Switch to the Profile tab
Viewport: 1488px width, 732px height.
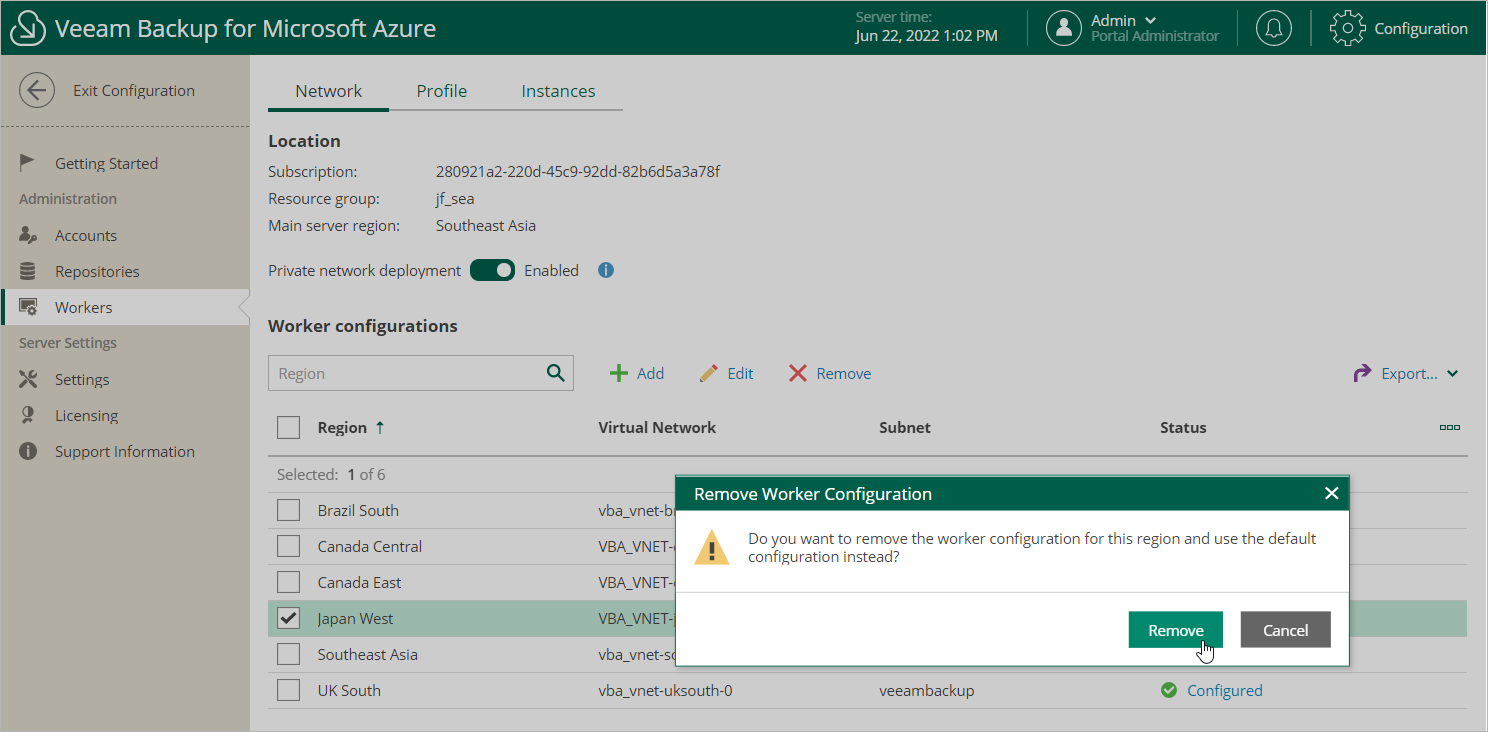[x=442, y=91]
